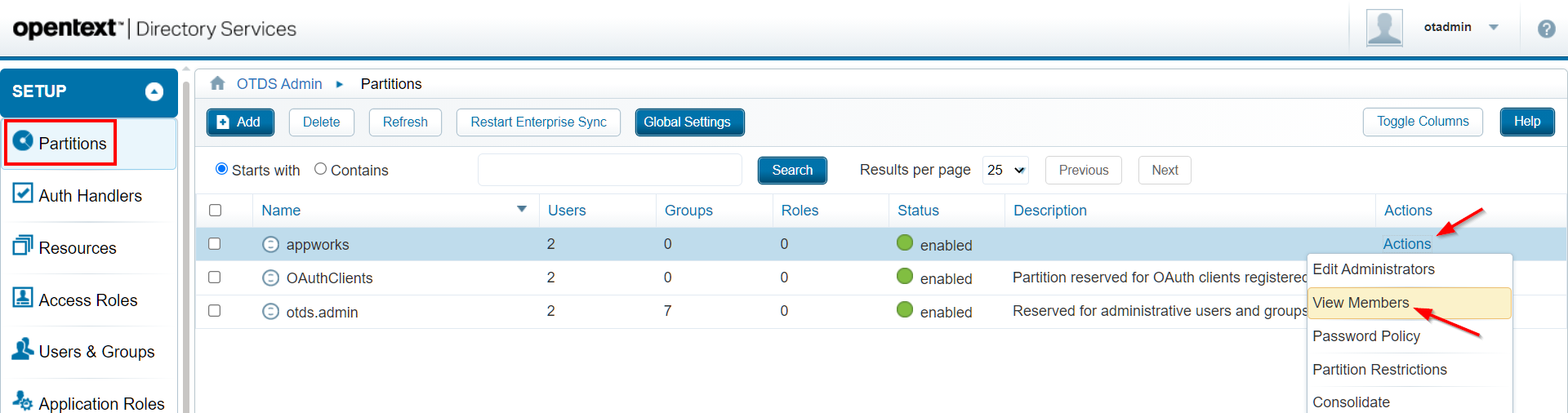This screenshot has height=413, width=1568.
Task: Choose View Members from Actions menu
Action: tap(1361, 303)
